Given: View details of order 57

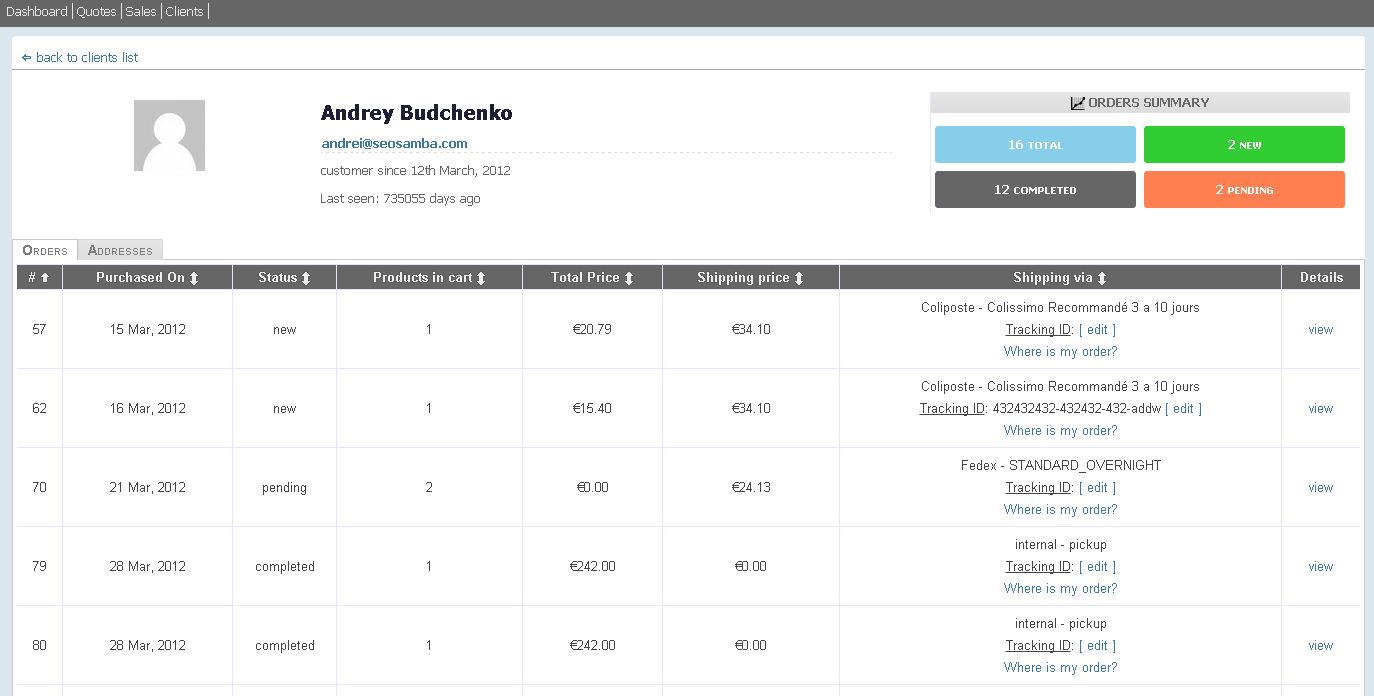Looking at the screenshot, I should (x=1320, y=329).
